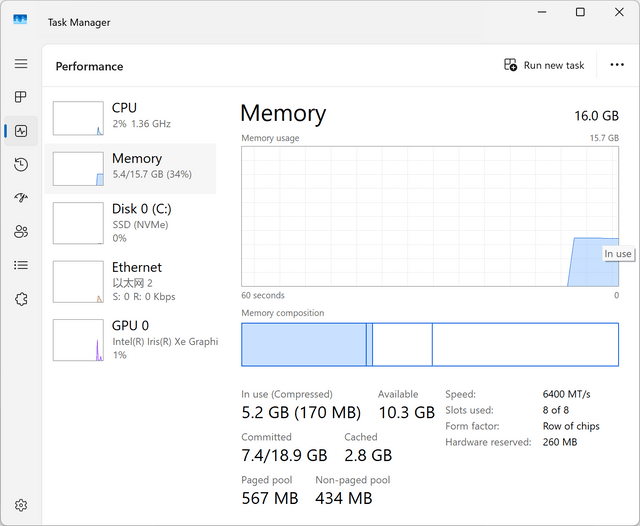Open Task Manager settings gear
Image resolution: width=640 pixels, height=526 pixels.
[21, 505]
